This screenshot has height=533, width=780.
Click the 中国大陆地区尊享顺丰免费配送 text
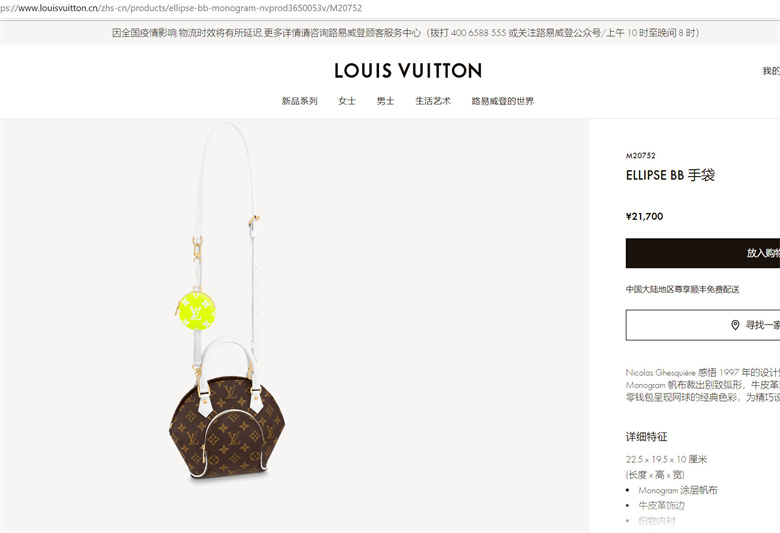(682, 289)
